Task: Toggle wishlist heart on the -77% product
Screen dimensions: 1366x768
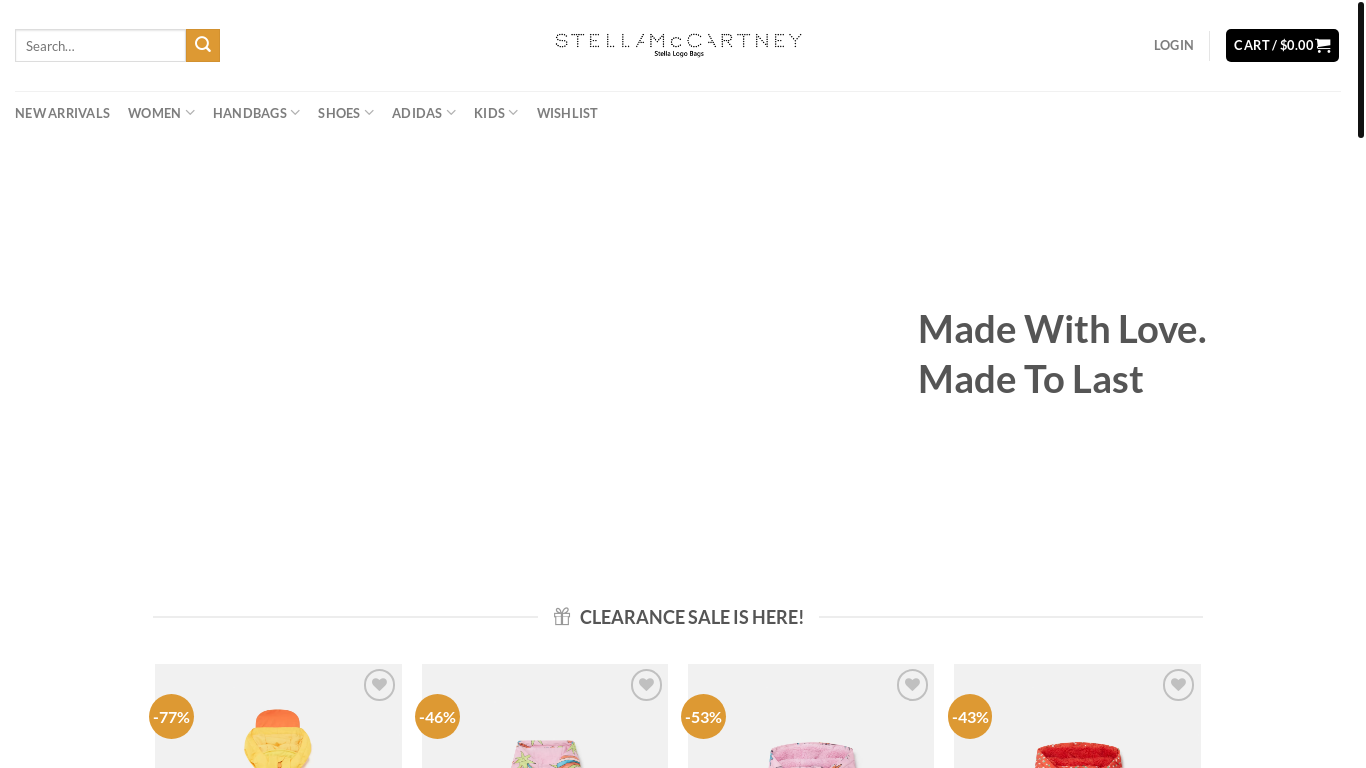Action: tap(379, 685)
